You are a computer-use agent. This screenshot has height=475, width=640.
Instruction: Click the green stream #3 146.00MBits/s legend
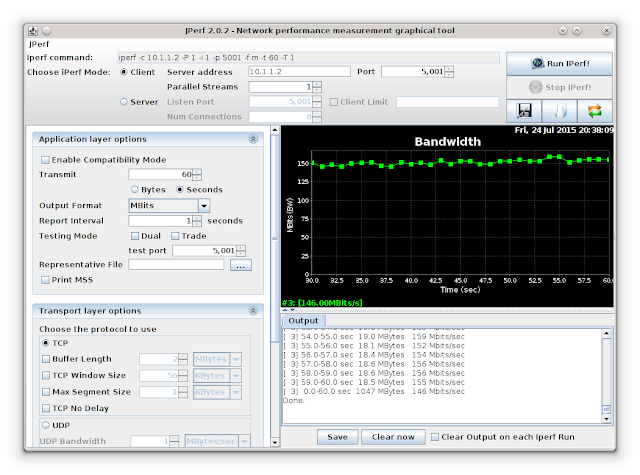click(322, 303)
